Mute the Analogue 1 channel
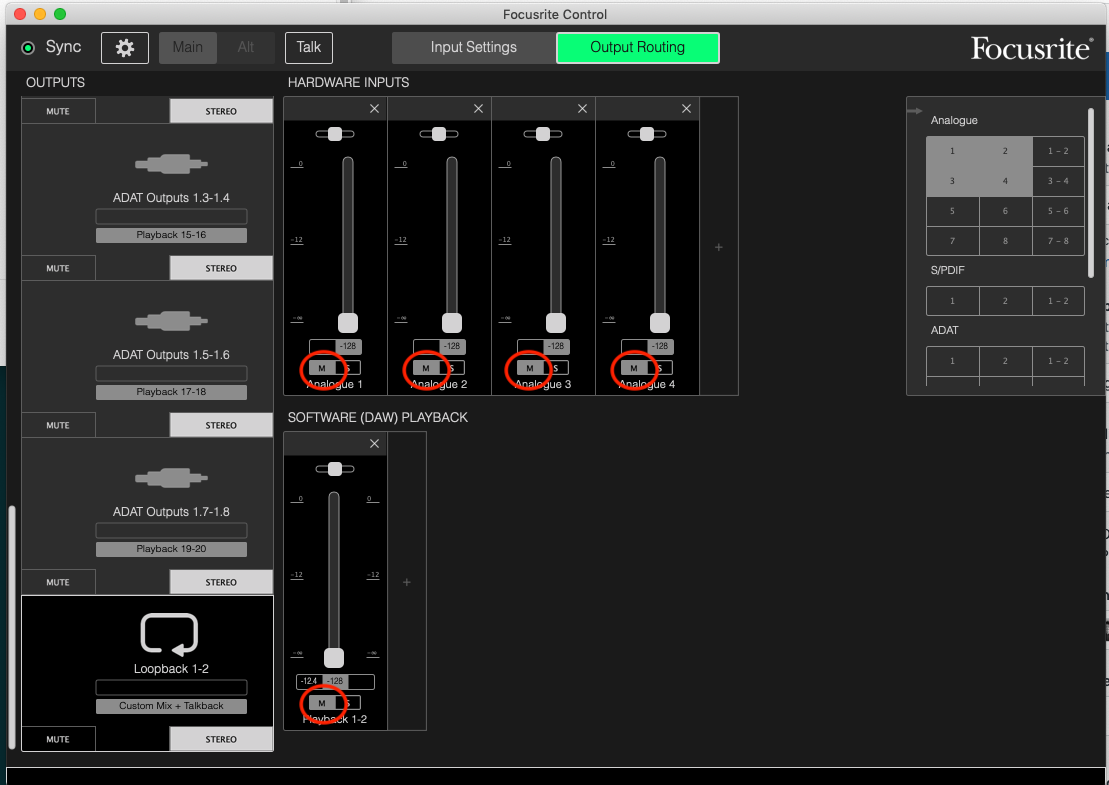 click(x=322, y=368)
